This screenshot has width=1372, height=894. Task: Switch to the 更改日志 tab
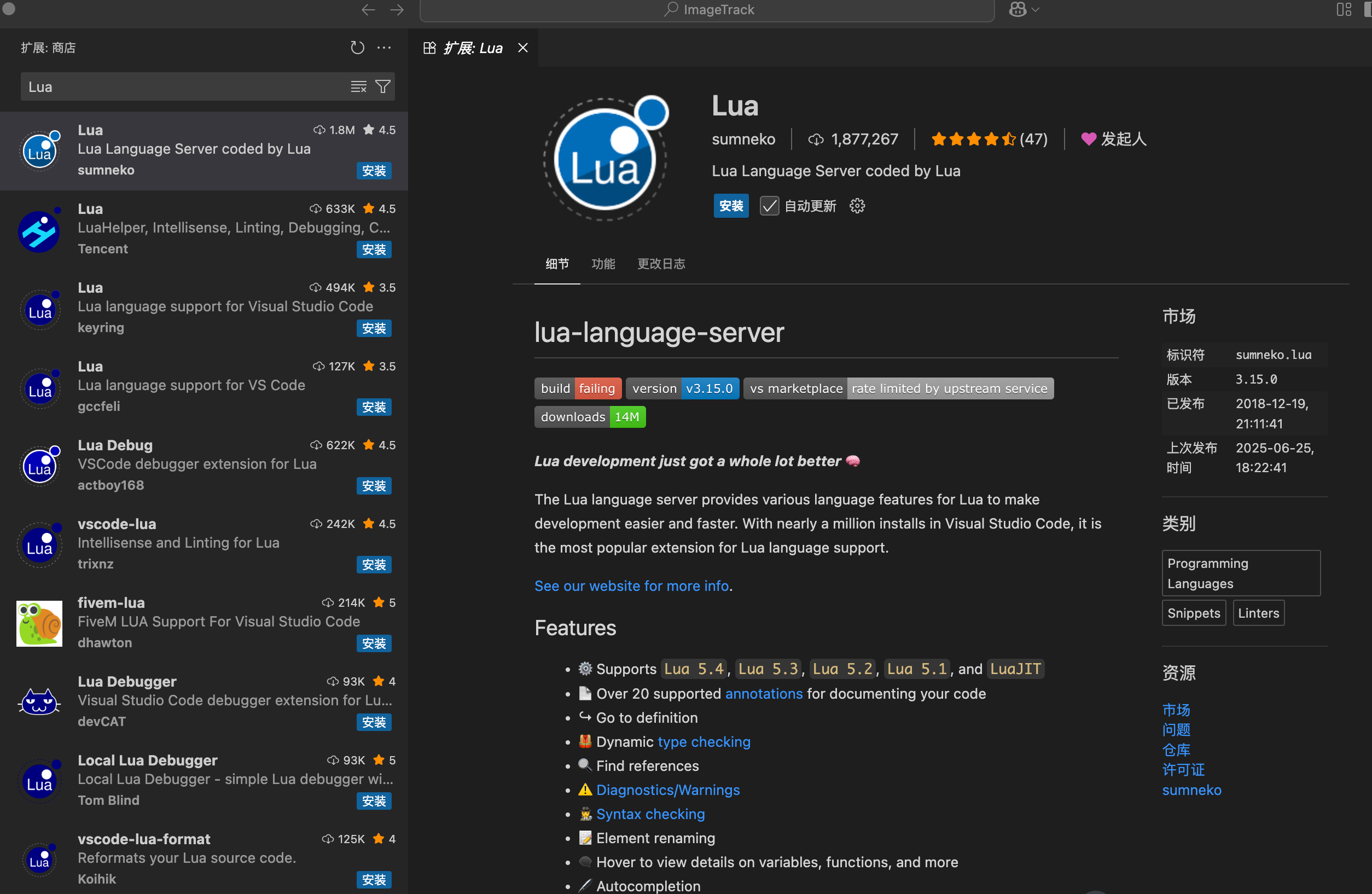pyautogui.click(x=661, y=264)
